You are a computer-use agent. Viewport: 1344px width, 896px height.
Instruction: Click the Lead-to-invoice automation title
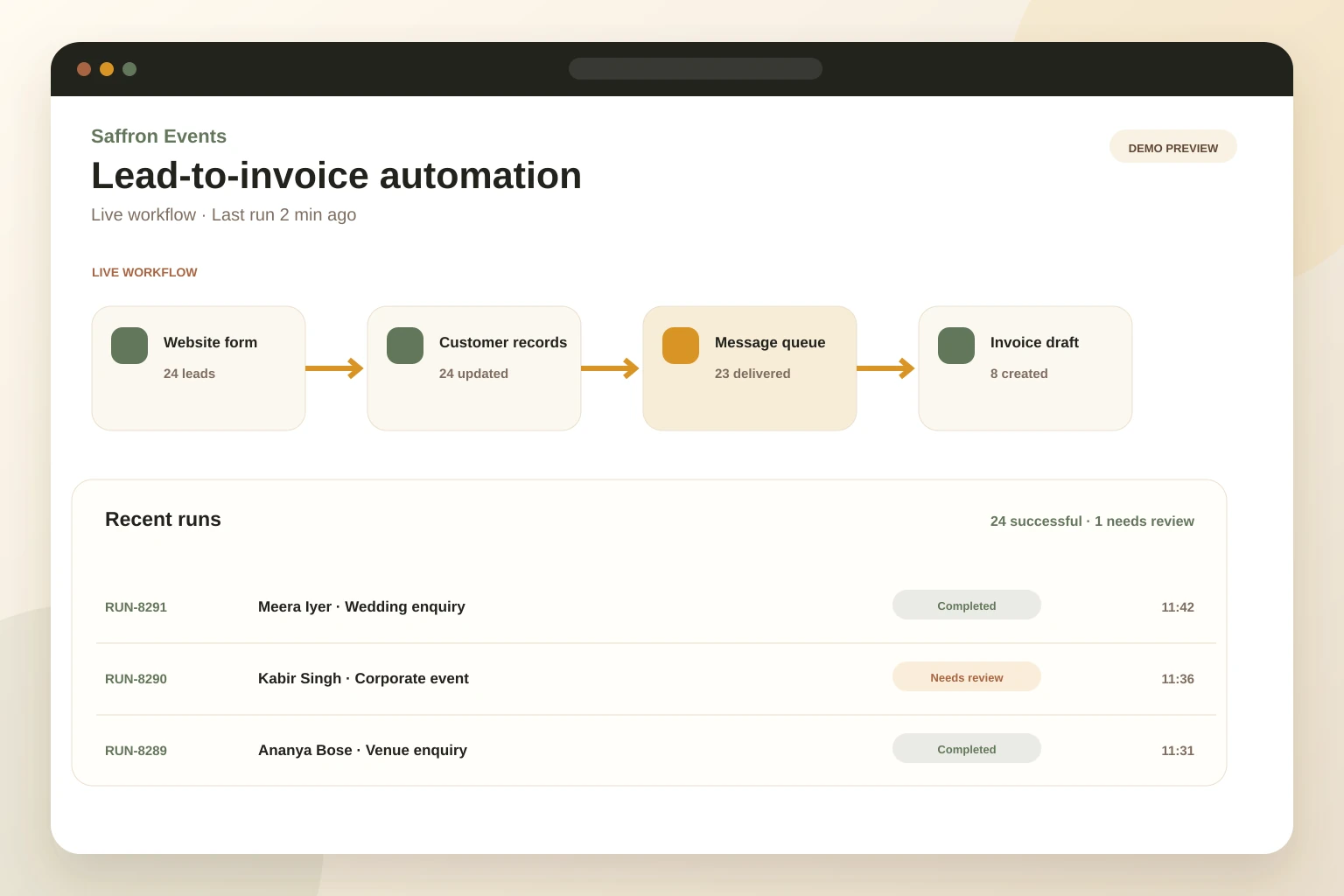pyautogui.click(x=336, y=176)
